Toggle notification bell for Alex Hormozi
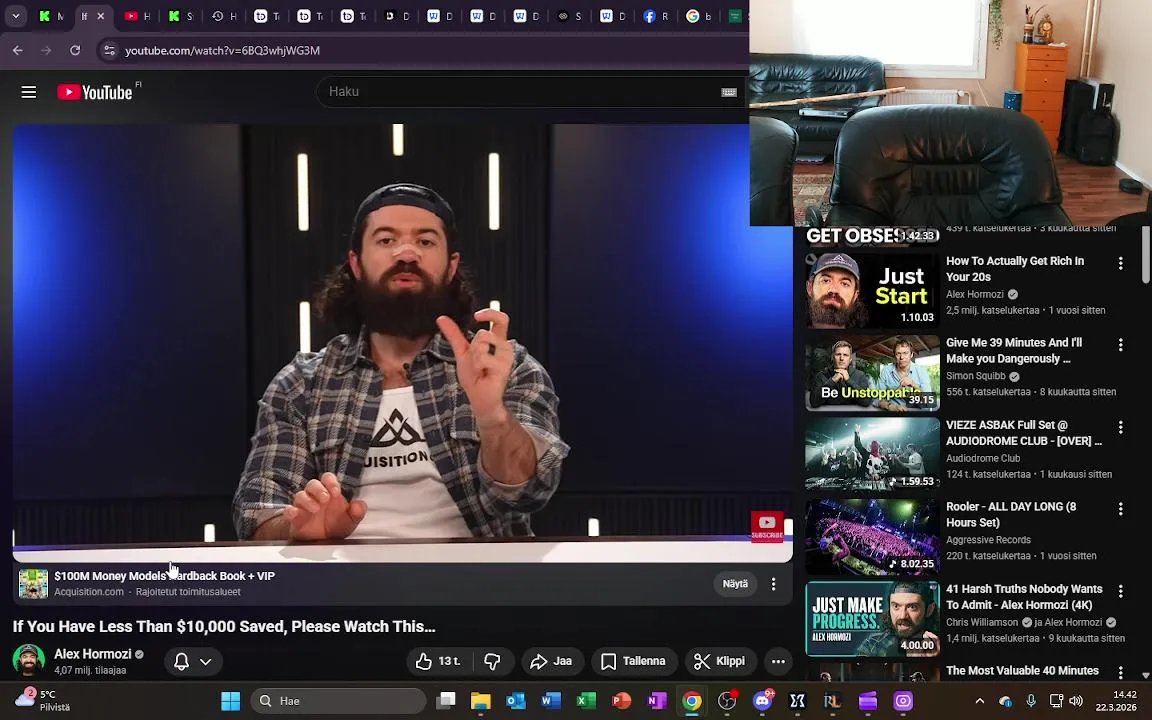This screenshot has height=720, width=1152. (181, 661)
